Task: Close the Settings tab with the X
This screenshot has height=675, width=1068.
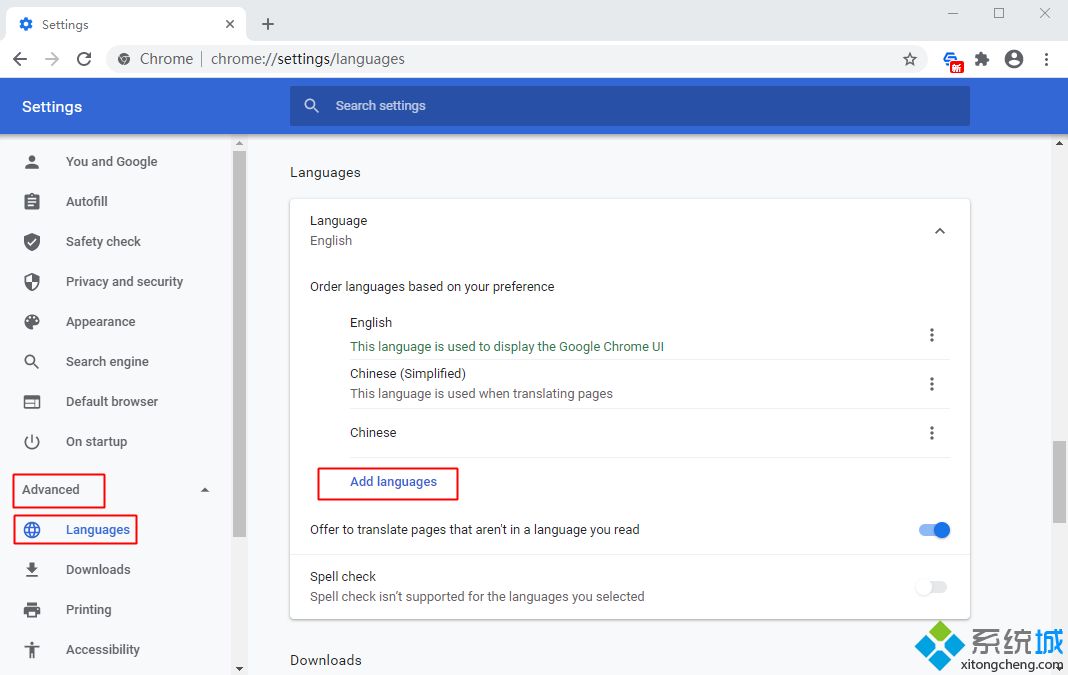Action: tap(230, 24)
